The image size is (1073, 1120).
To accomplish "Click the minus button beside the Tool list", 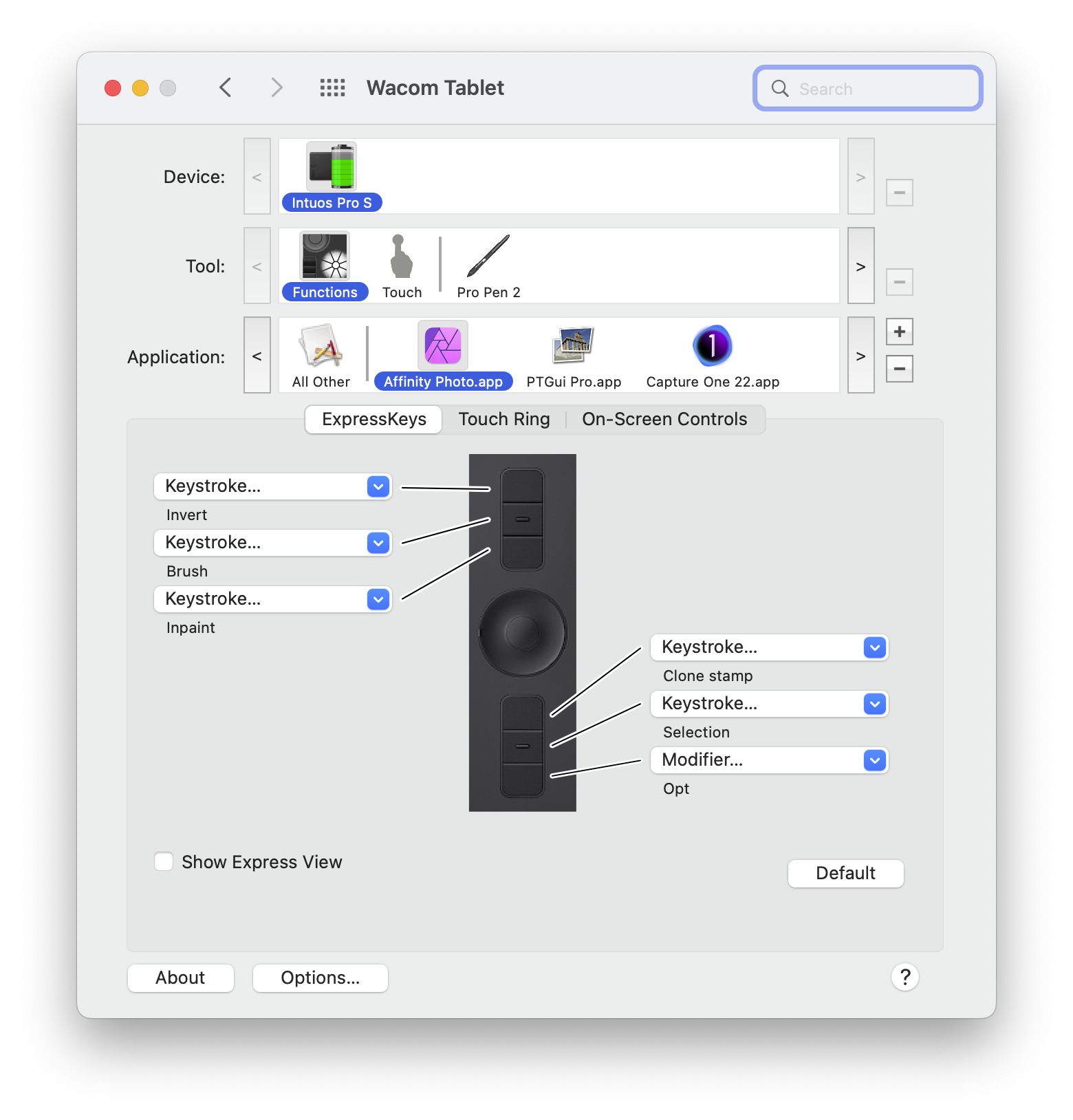I will click(900, 282).
